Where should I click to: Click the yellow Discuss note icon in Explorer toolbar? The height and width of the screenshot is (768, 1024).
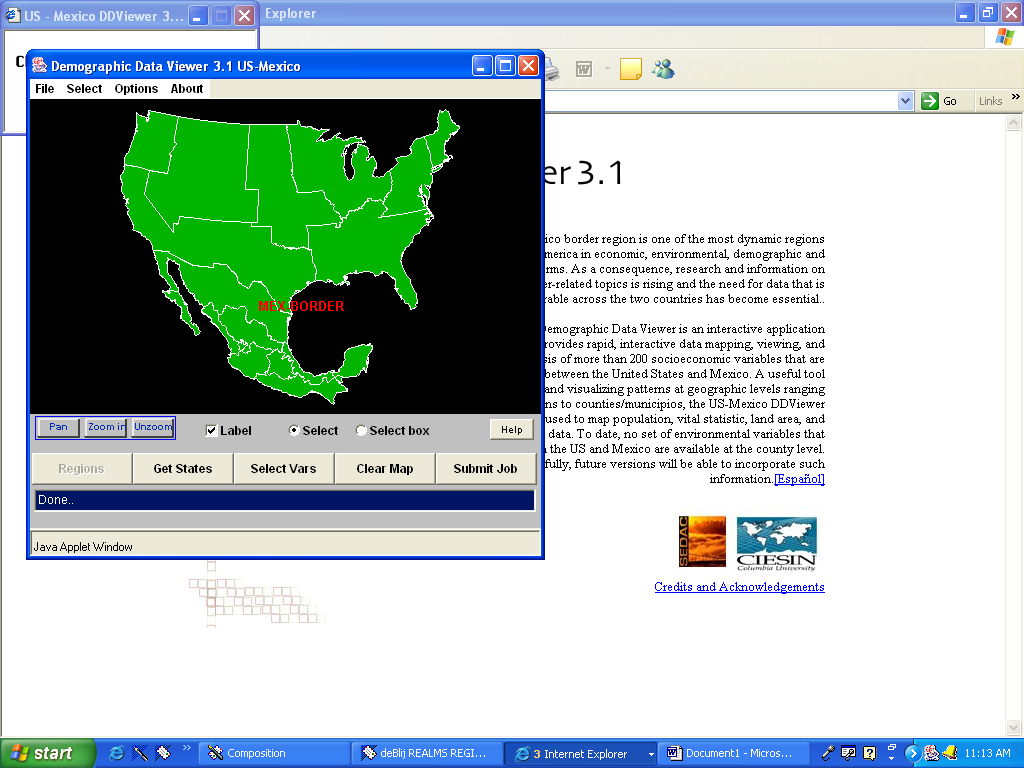click(x=630, y=69)
